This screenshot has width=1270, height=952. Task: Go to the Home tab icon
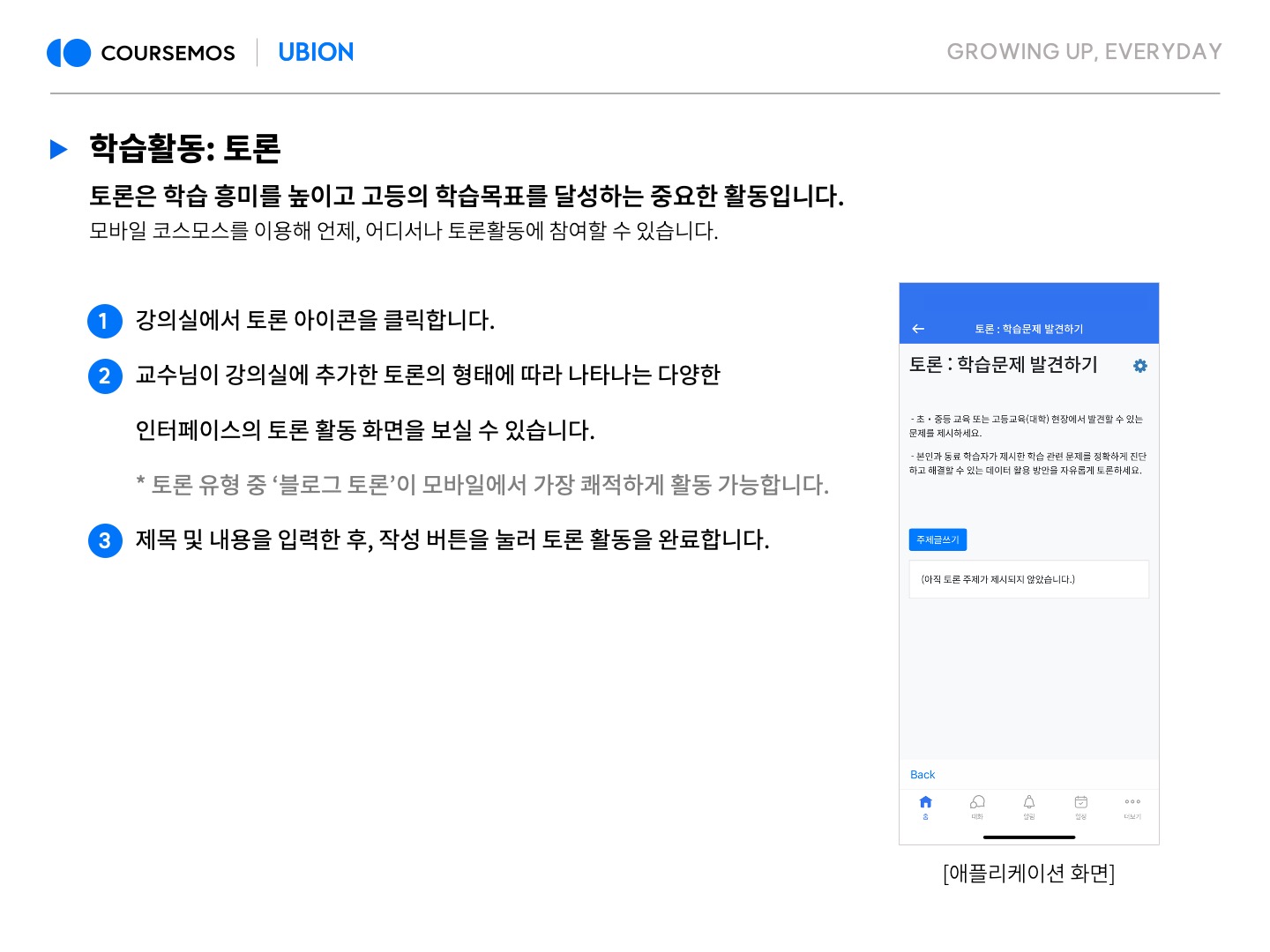pyautogui.click(x=925, y=803)
